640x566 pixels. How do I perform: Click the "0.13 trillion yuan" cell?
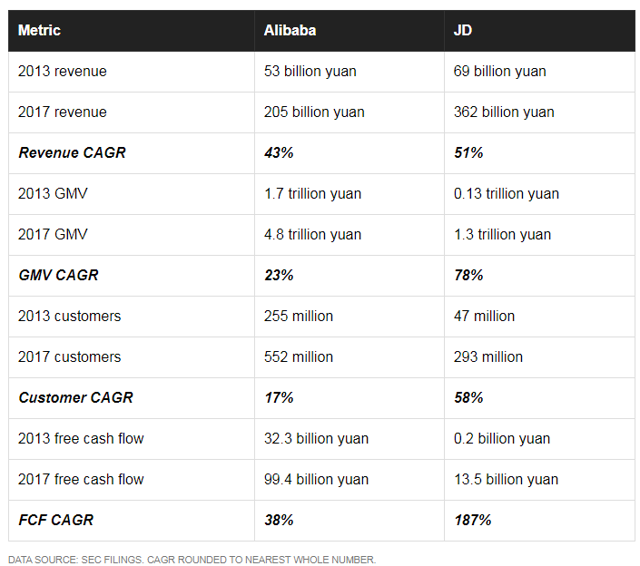[x=506, y=193]
